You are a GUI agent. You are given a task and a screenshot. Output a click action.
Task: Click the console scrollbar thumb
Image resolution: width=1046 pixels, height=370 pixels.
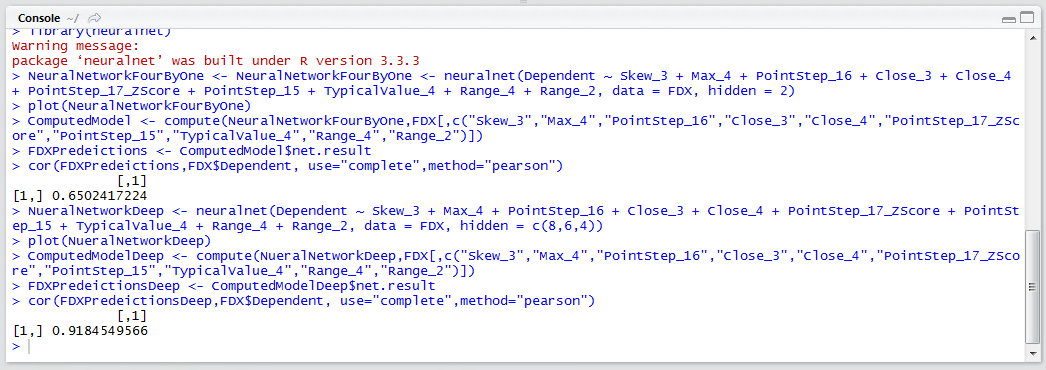(1031, 289)
